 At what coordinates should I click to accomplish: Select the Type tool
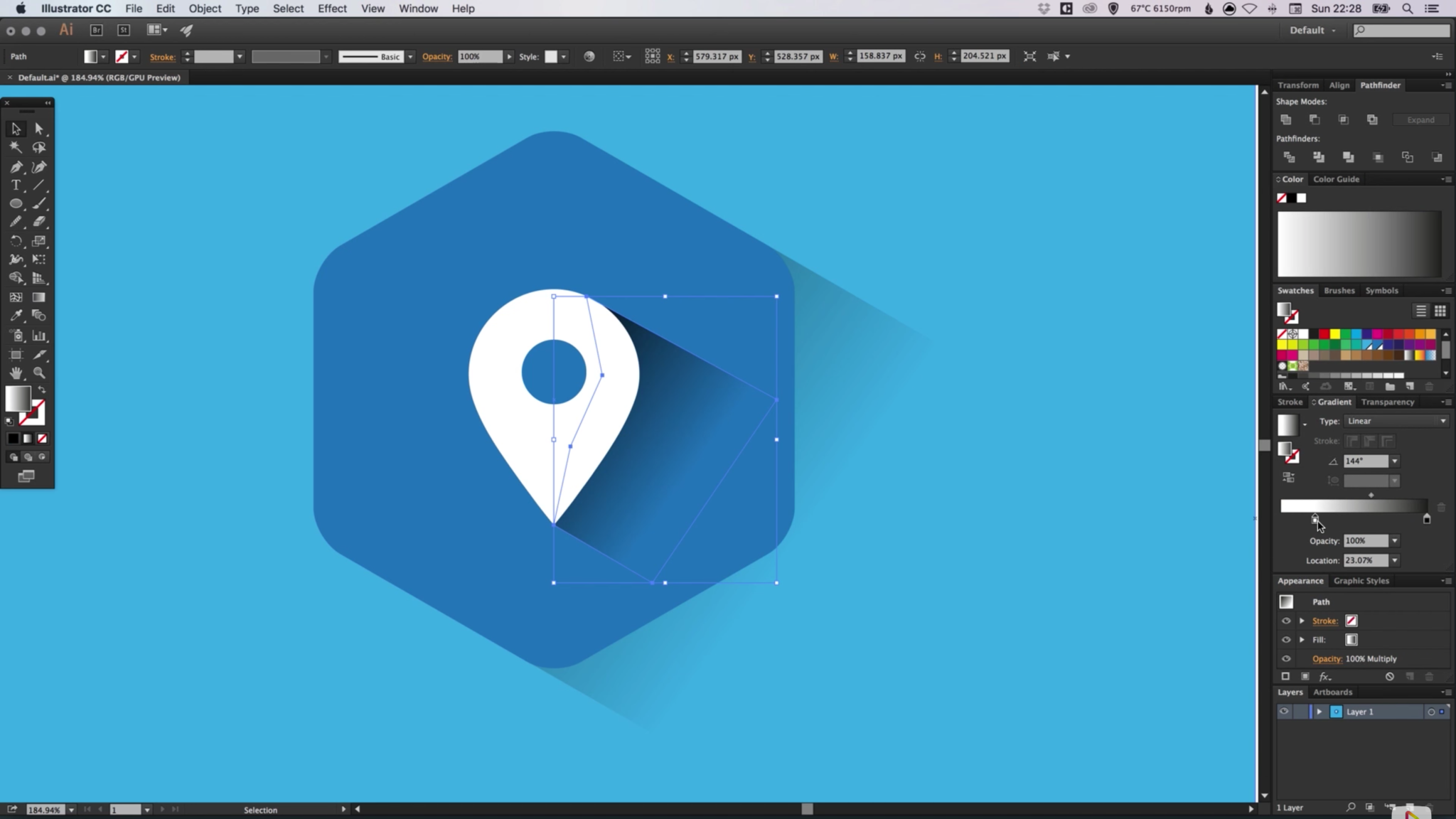(16, 185)
